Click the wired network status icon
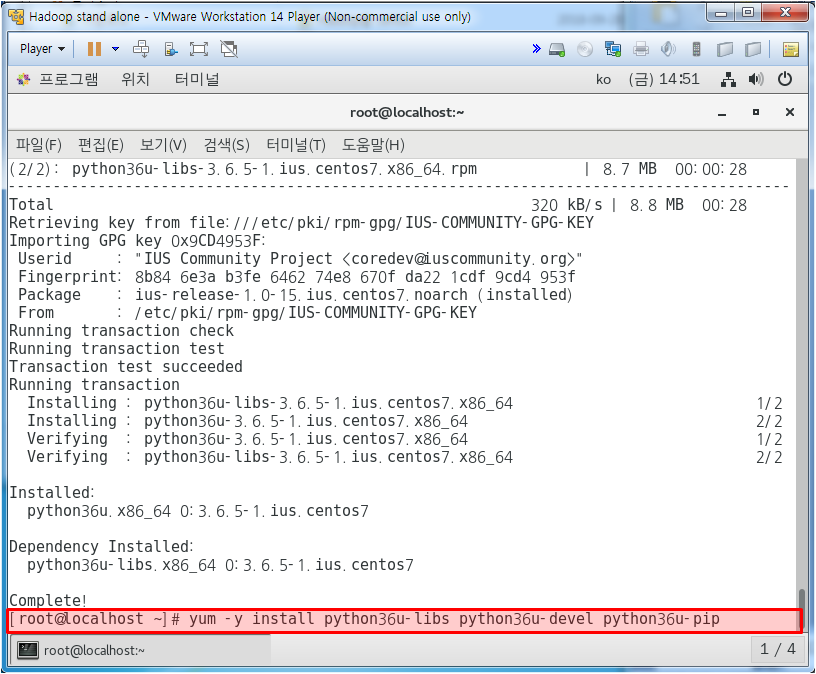This screenshot has height=674, width=816. [x=728, y=79]
